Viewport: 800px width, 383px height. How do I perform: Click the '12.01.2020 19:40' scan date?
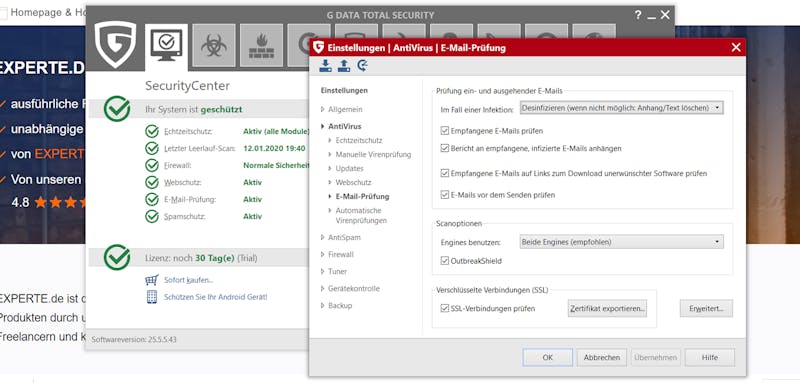[x=274, y=148]
